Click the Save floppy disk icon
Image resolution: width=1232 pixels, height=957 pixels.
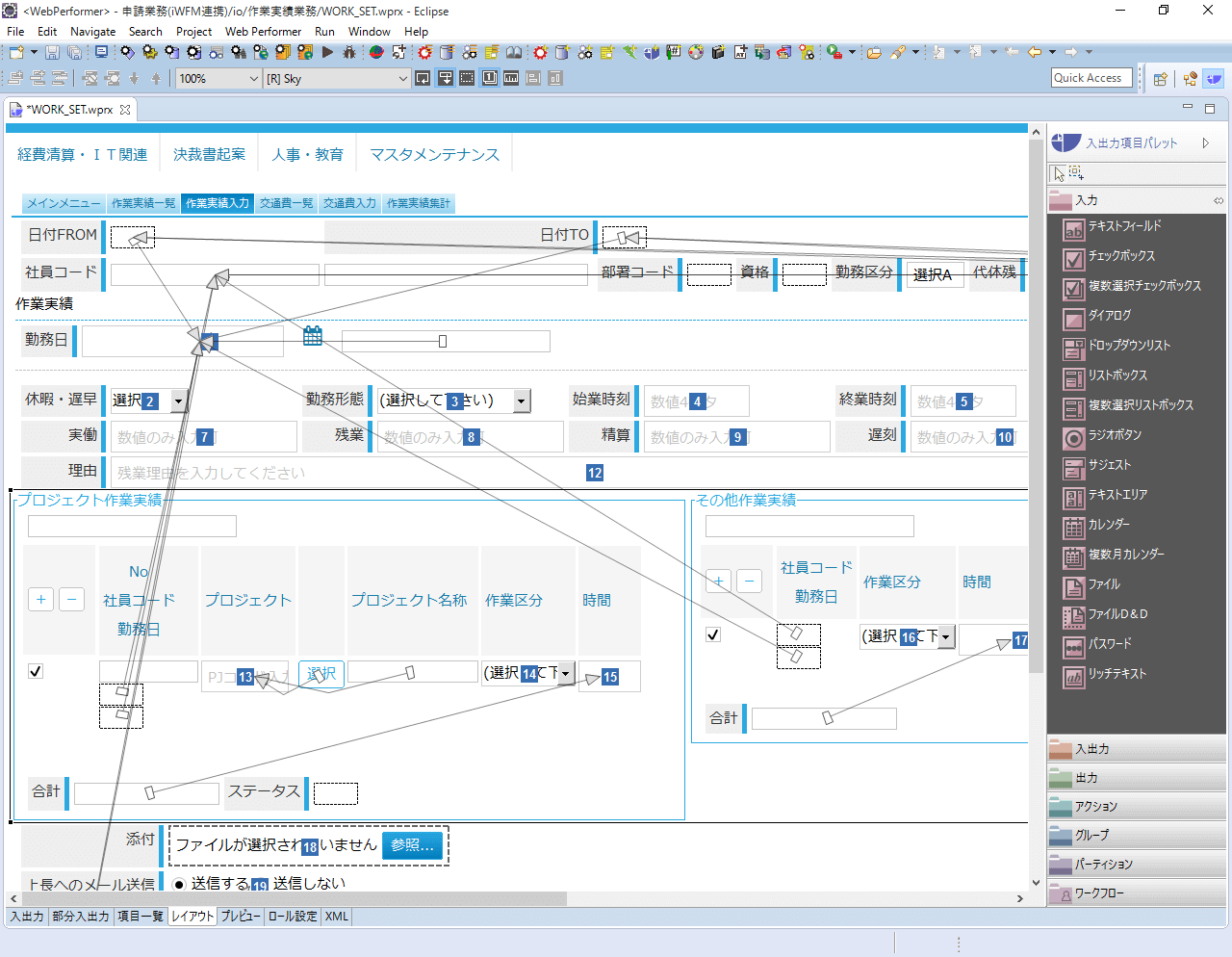point(53,53)
